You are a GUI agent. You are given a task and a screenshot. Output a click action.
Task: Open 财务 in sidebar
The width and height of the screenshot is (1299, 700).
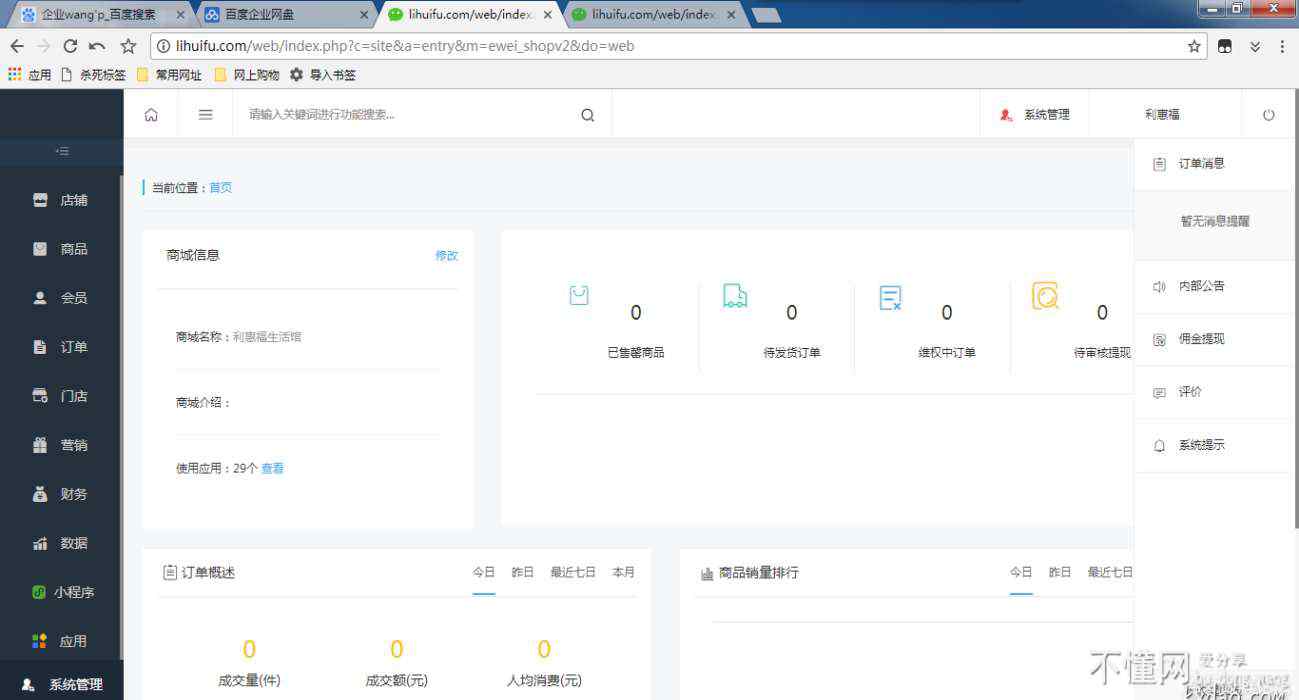tap(61, 494)
